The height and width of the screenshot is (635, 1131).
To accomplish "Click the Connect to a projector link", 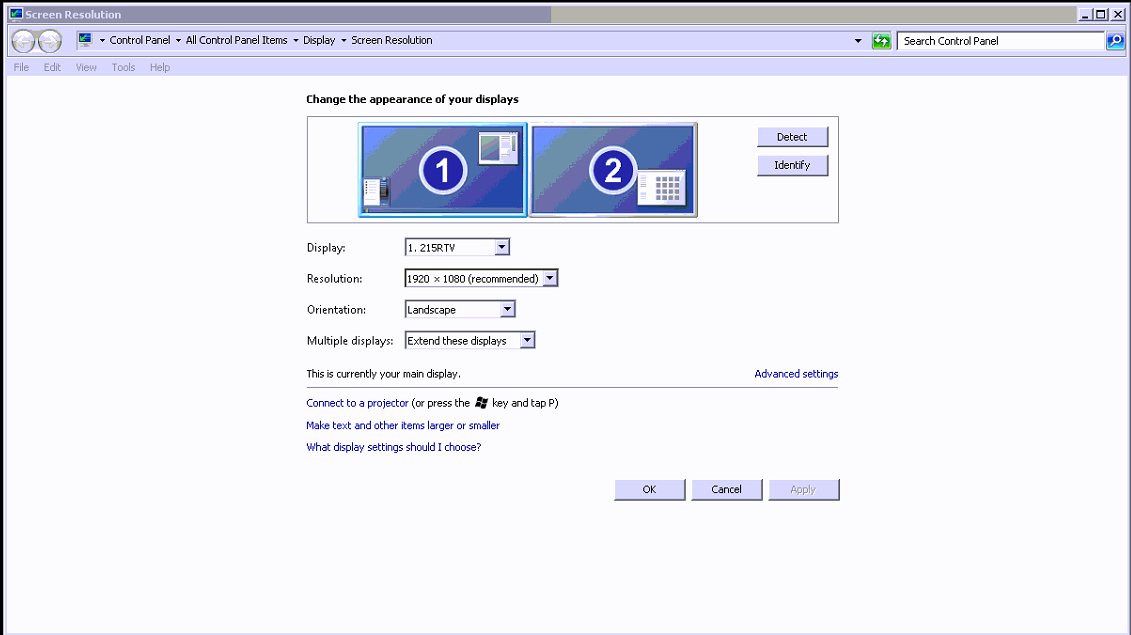I will pyautogui.click(x=357, y=403).
